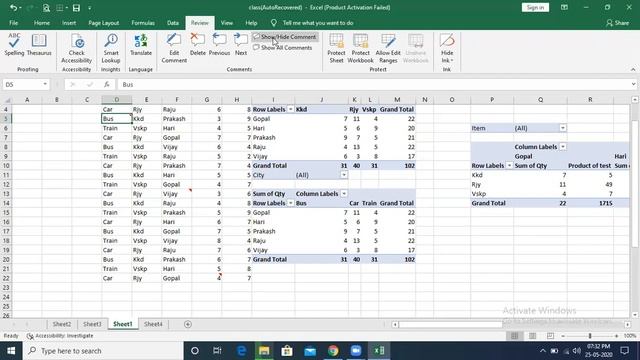640x360 pixels.
Task: Click zoom out minus button
Action: click(x=563, y=336)
